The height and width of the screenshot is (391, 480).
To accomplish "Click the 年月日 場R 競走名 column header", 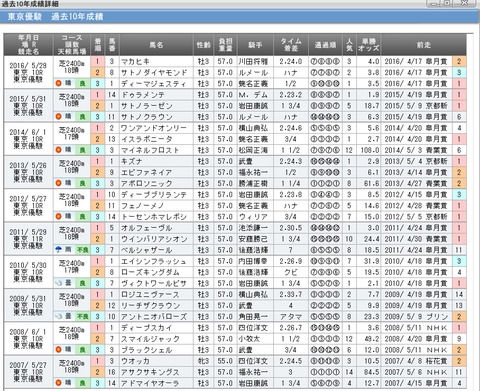I will coord(28,45).
